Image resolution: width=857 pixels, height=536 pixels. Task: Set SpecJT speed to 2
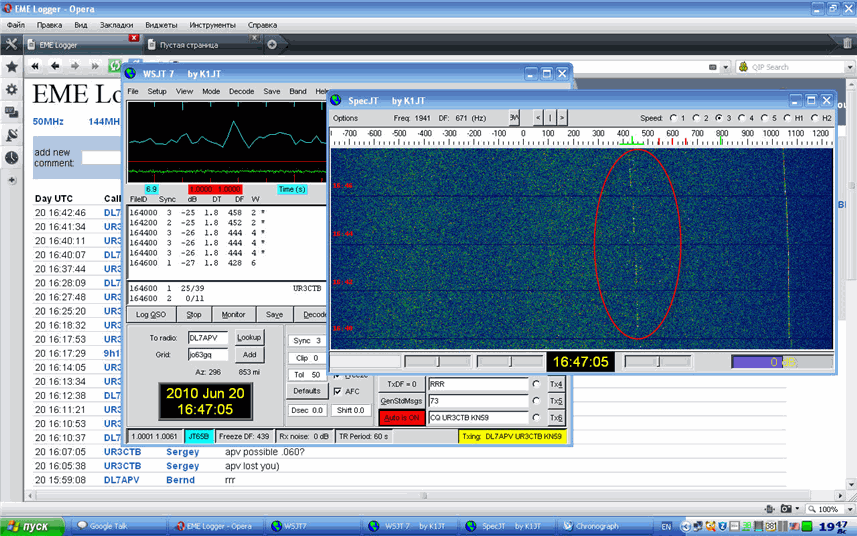pos(697,118)
